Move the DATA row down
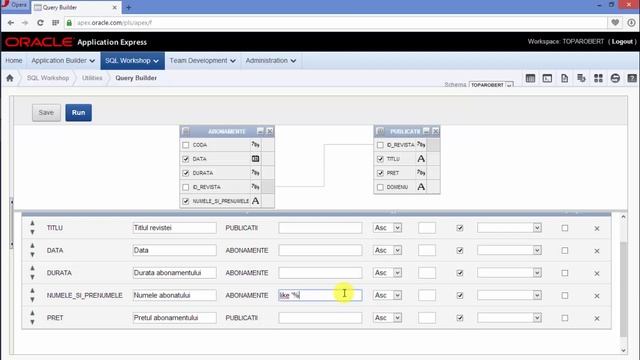Viewport: 640px width, 360px height. click(32, 255)
